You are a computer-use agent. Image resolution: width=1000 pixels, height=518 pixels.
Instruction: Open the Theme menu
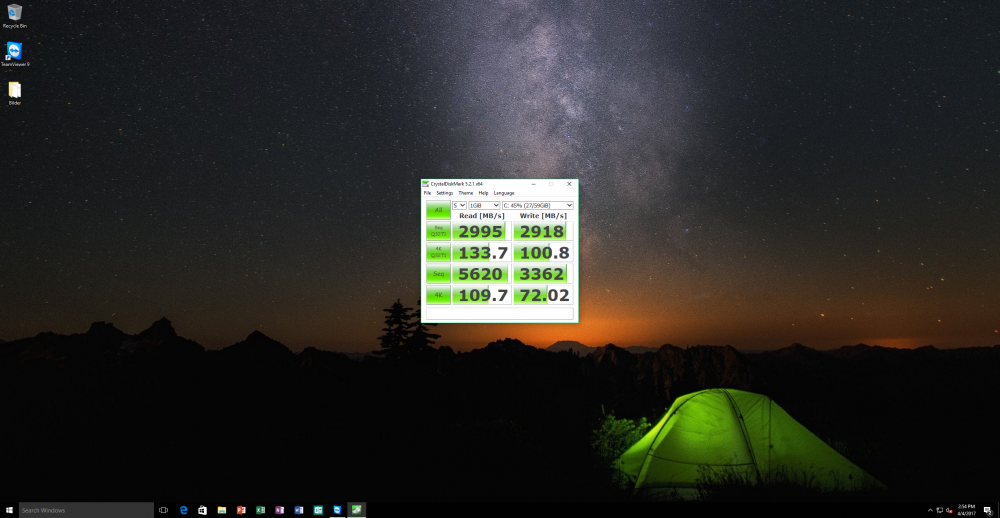(x=466, y=193)
